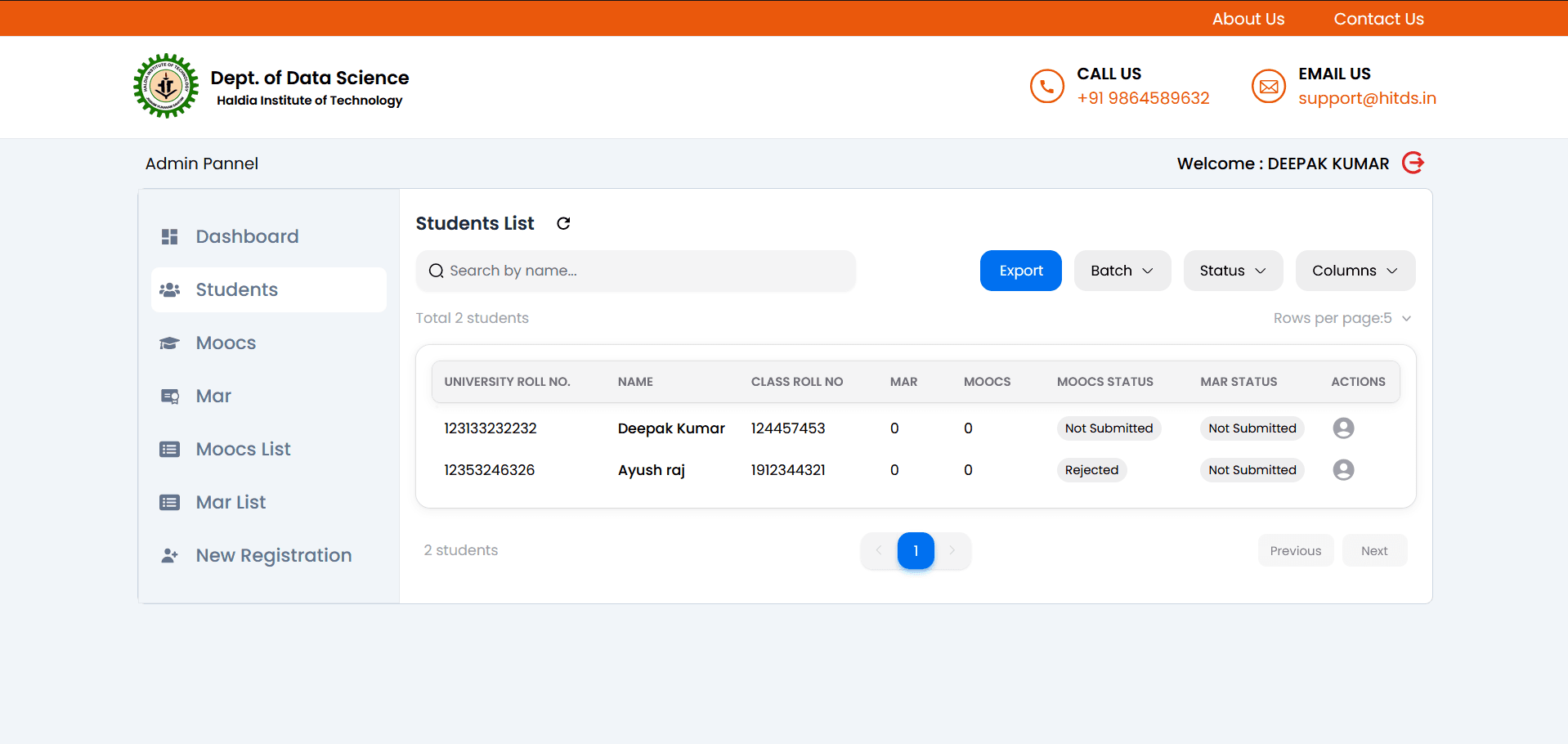The image size is (1568, 744).
Task: Click roll number 12353246326
Action: [x=490, y=470]
